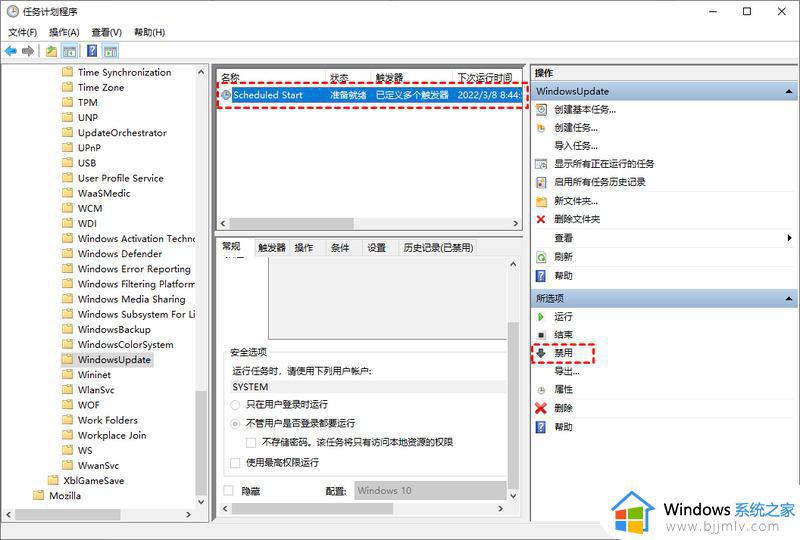The height and width of the screenshot is (540, 800).
Task: Select the WaaSMedic folder
Action: point(104,193)
